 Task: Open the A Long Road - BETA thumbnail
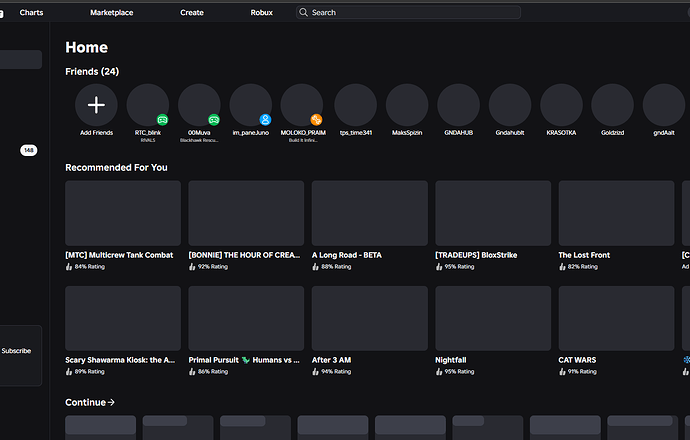tap(370, 213)
